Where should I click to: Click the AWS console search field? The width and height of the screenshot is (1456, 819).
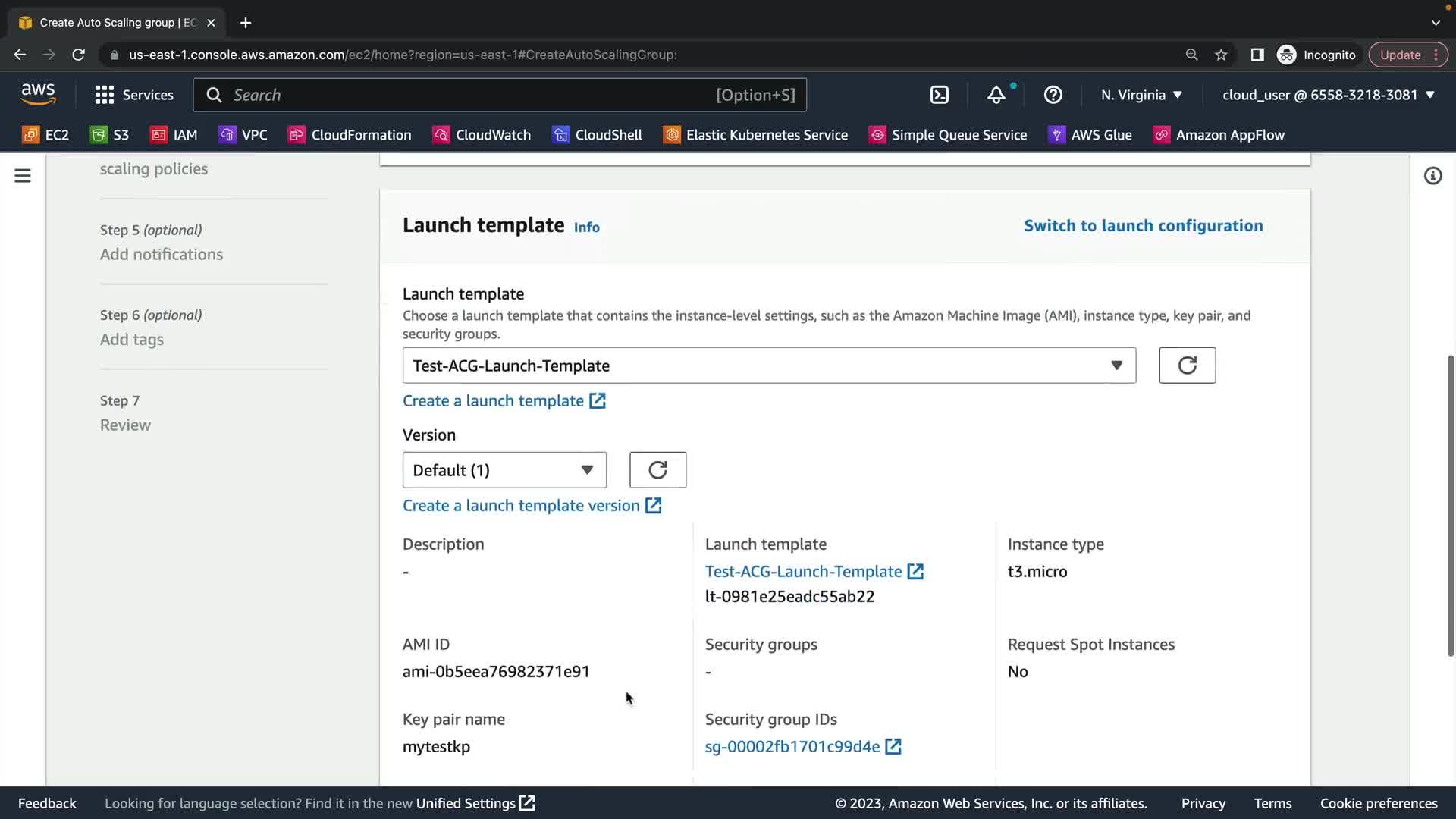(470, 95)
